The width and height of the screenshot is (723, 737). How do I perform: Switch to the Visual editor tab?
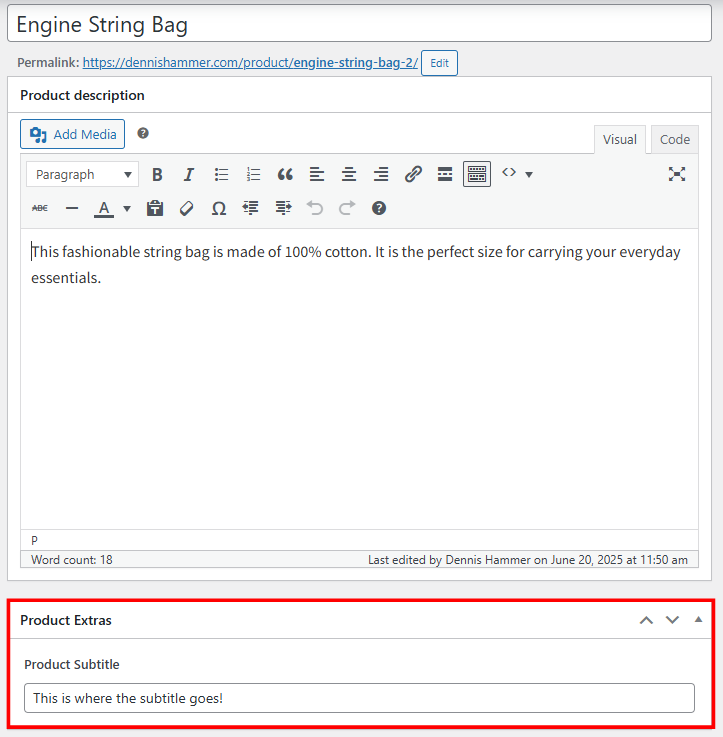(x=619, y=139)
